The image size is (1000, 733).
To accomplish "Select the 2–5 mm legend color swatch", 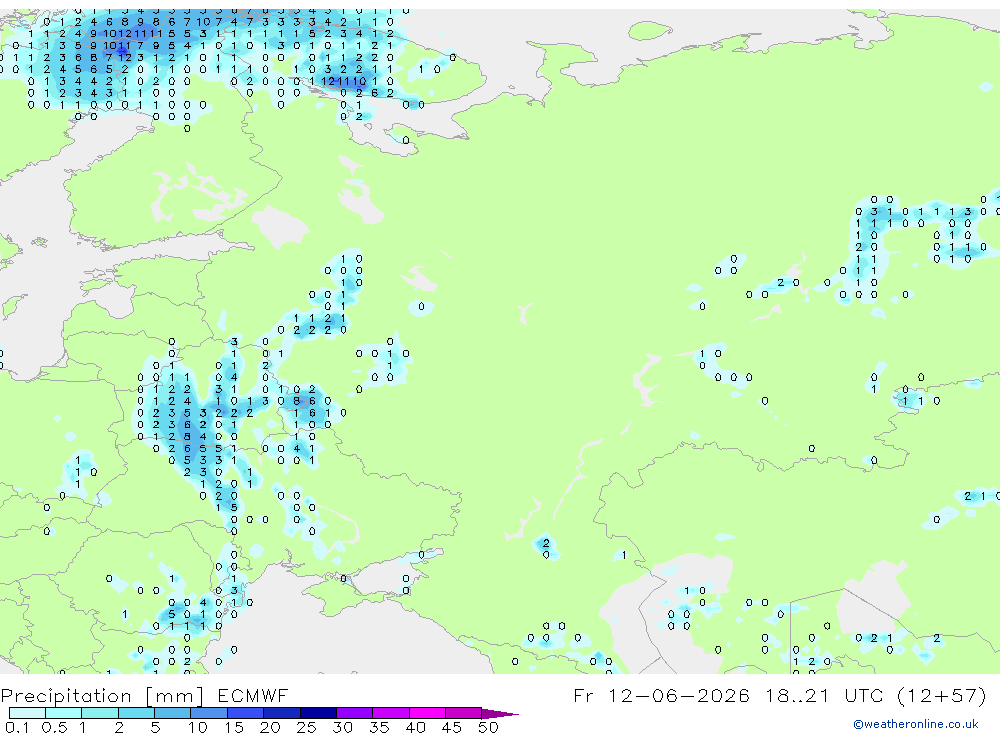I will tap(136, 713).
